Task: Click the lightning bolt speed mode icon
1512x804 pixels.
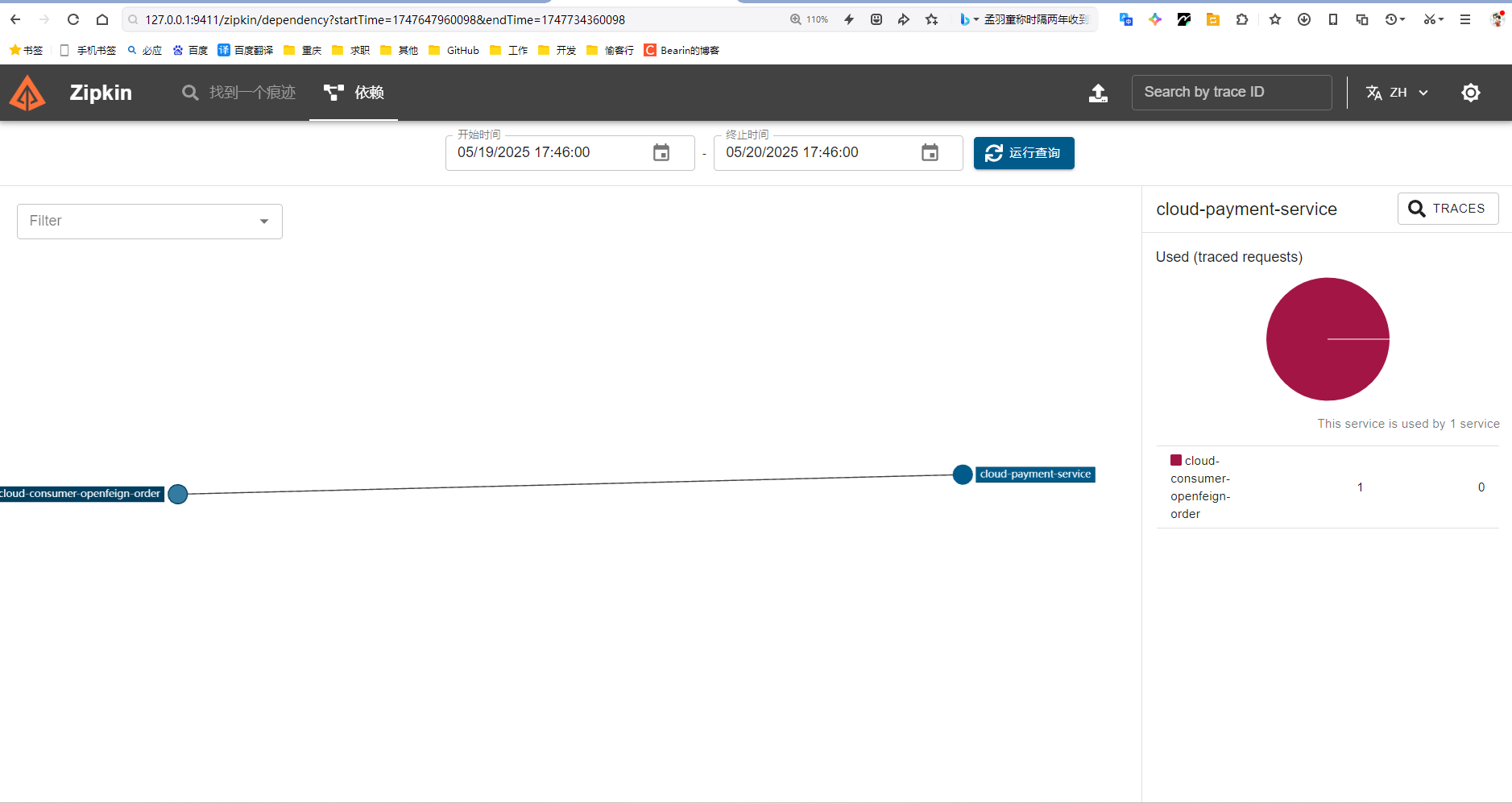Action: point(849,19)
